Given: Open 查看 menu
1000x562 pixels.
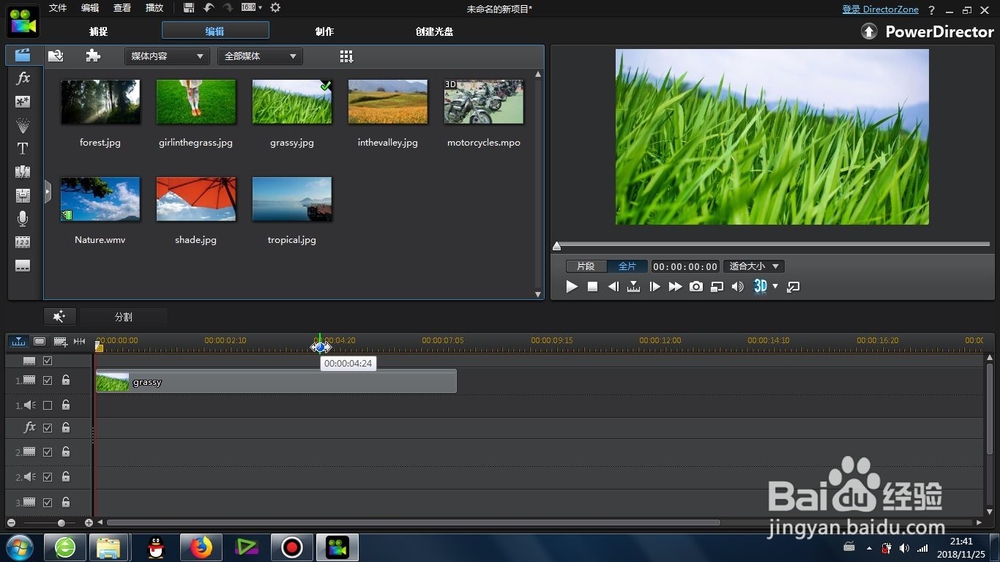Looking at the screenshot, I should pos(122,8).
